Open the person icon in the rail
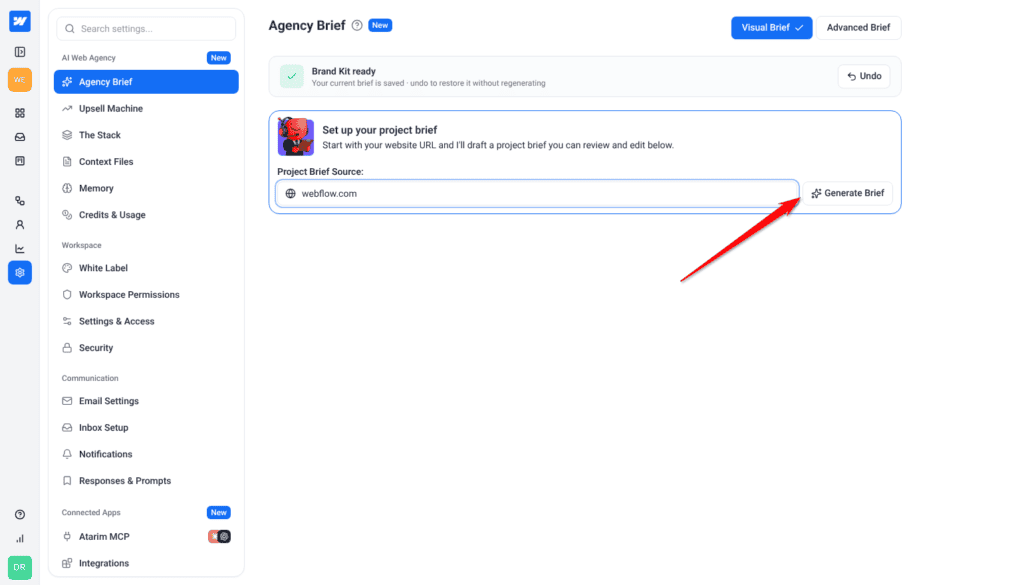Screen dimensions: 1024x585 pos(20,225)
